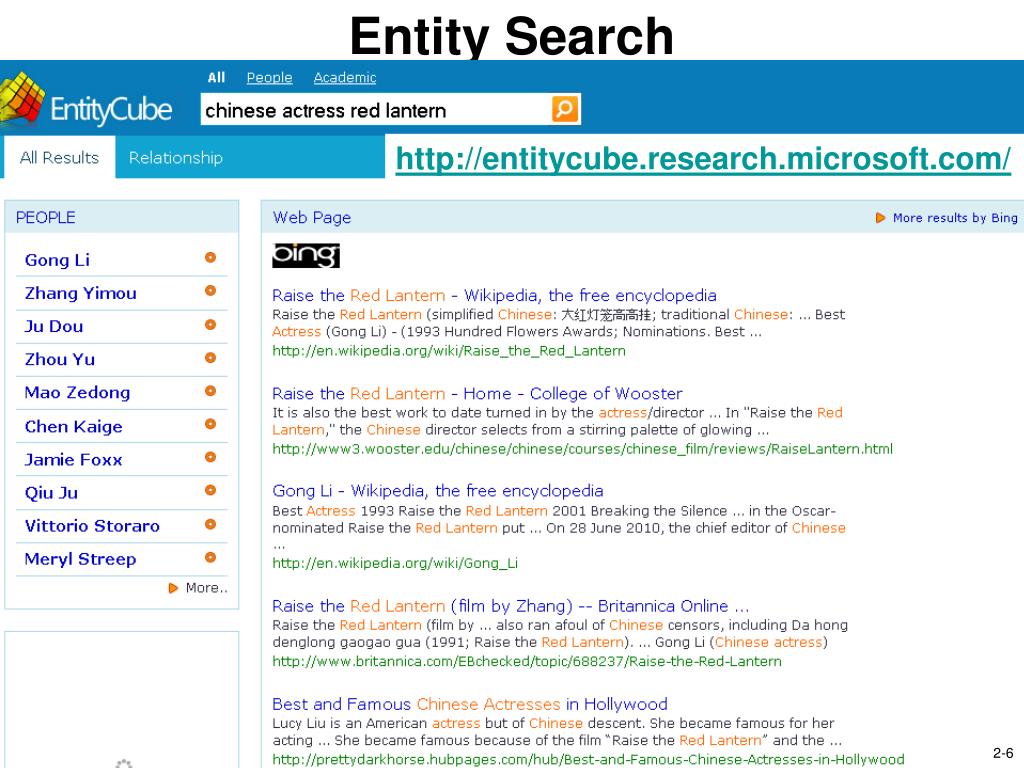This screenshot has width=1024, height=768.
Task: Click the www3.wooster.edu green URL
Action: [583, 449]
